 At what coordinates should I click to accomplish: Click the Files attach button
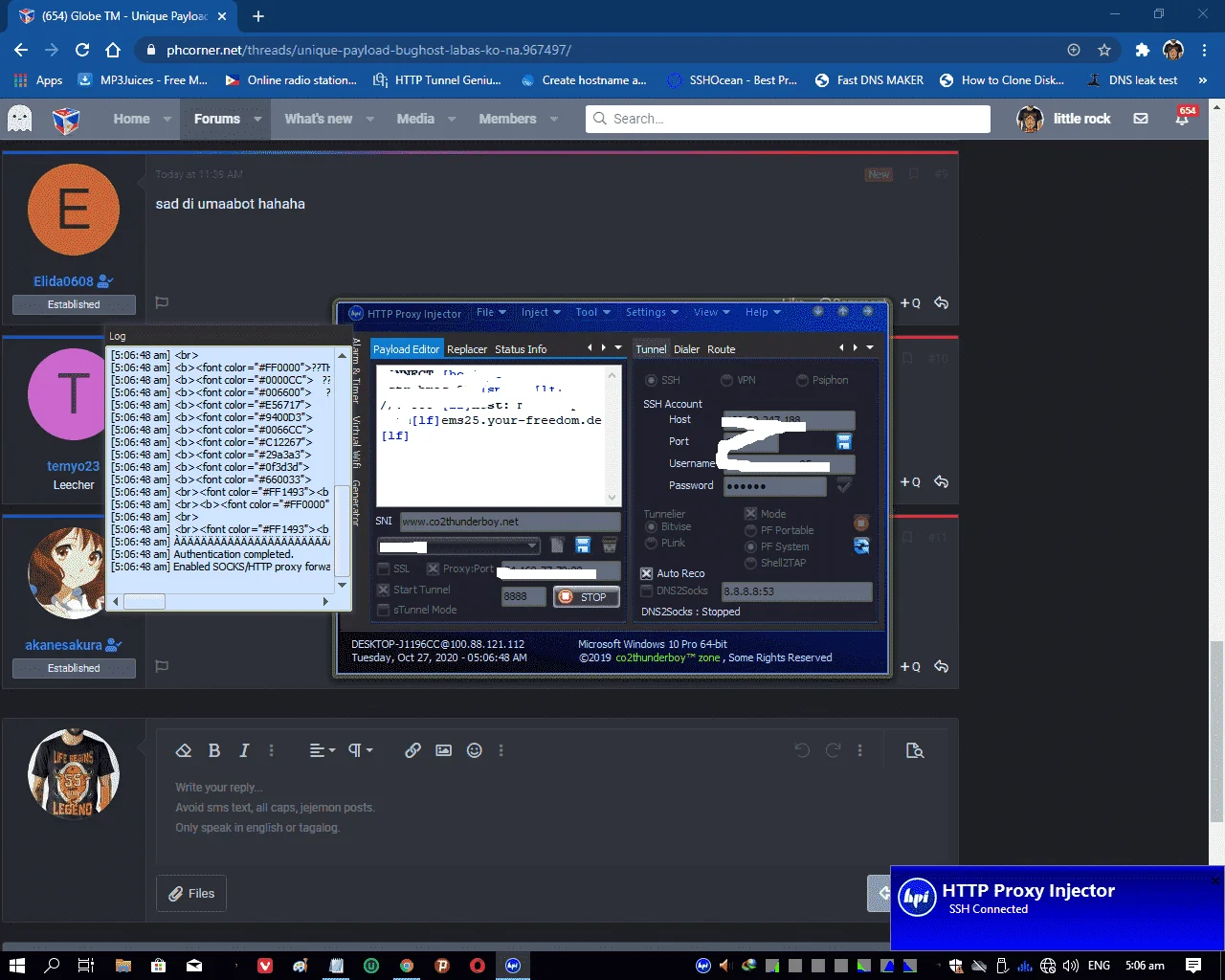pyautogui.click(x=191, y=893)
